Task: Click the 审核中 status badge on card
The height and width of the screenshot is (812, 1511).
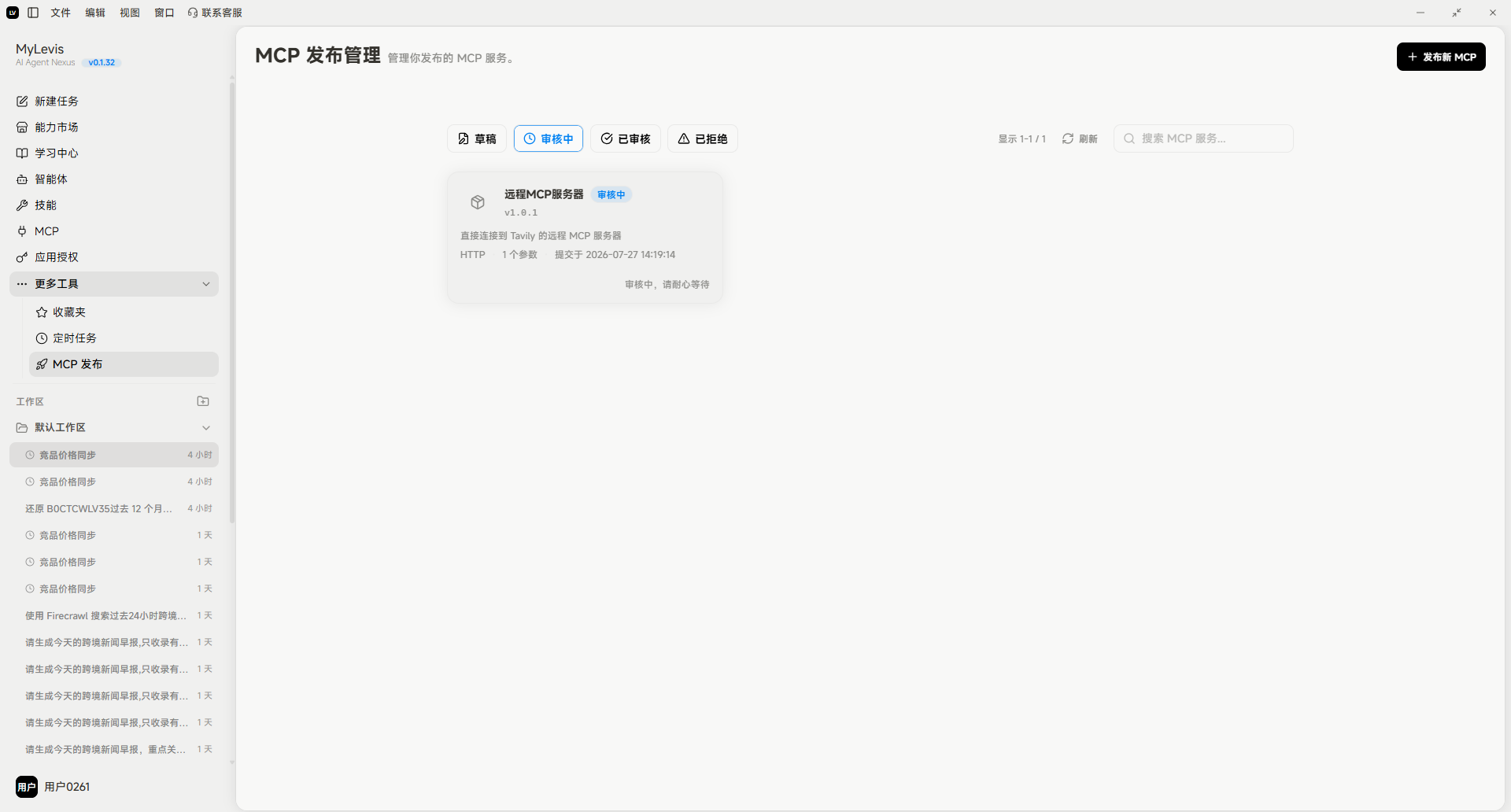Action: (611, 194)
